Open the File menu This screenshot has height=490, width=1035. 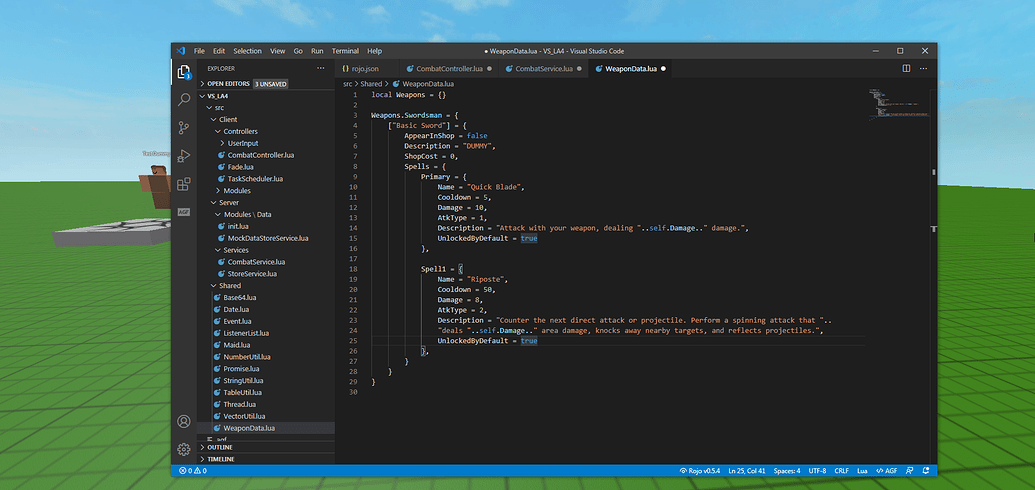pos(199,51)
